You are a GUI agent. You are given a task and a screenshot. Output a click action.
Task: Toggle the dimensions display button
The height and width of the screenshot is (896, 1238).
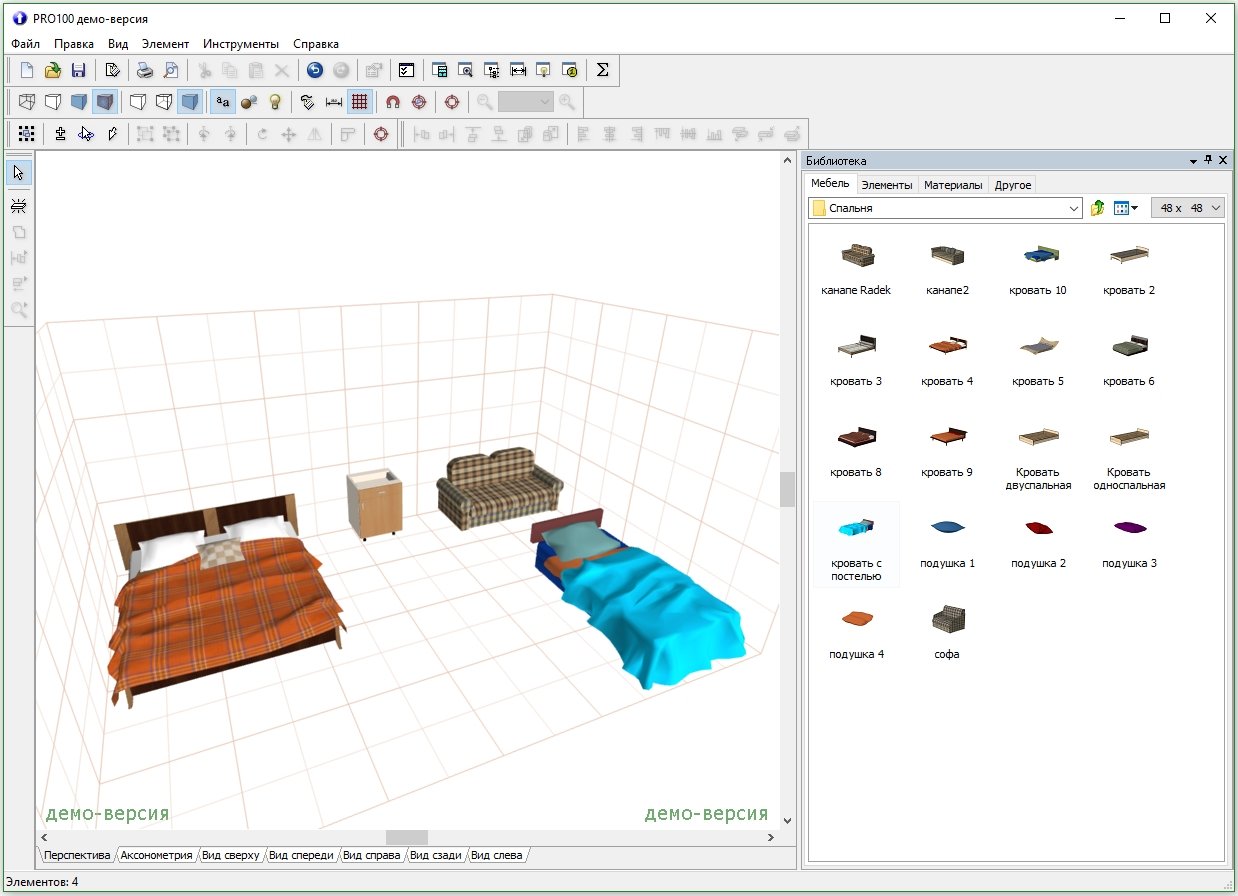point(334,101)
